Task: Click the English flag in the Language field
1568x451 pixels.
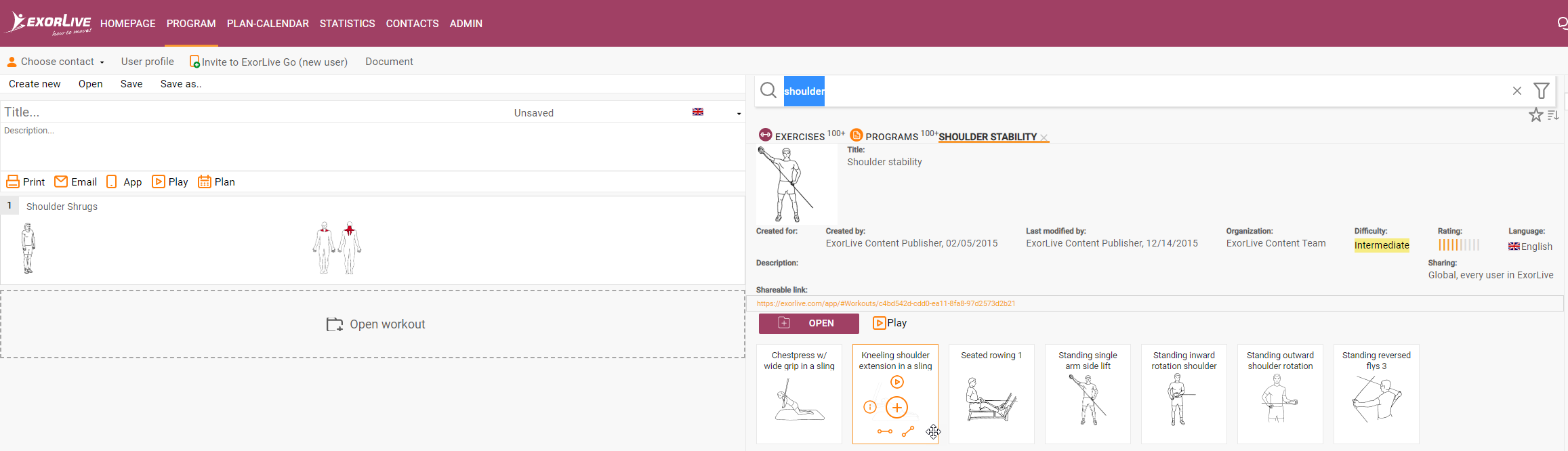Action: tap(1514, 246)
